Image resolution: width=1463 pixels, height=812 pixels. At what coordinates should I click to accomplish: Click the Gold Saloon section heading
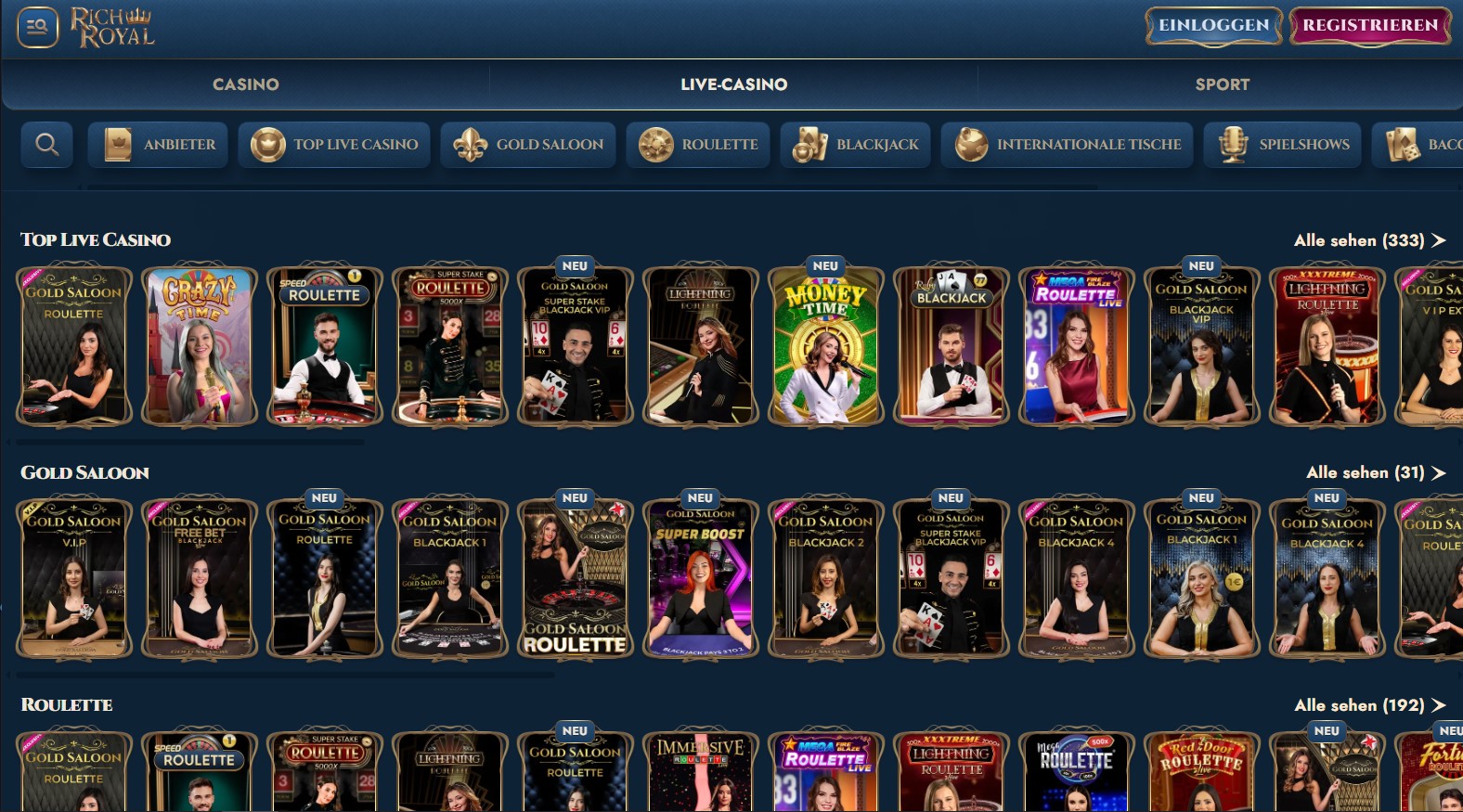point(84,472)
